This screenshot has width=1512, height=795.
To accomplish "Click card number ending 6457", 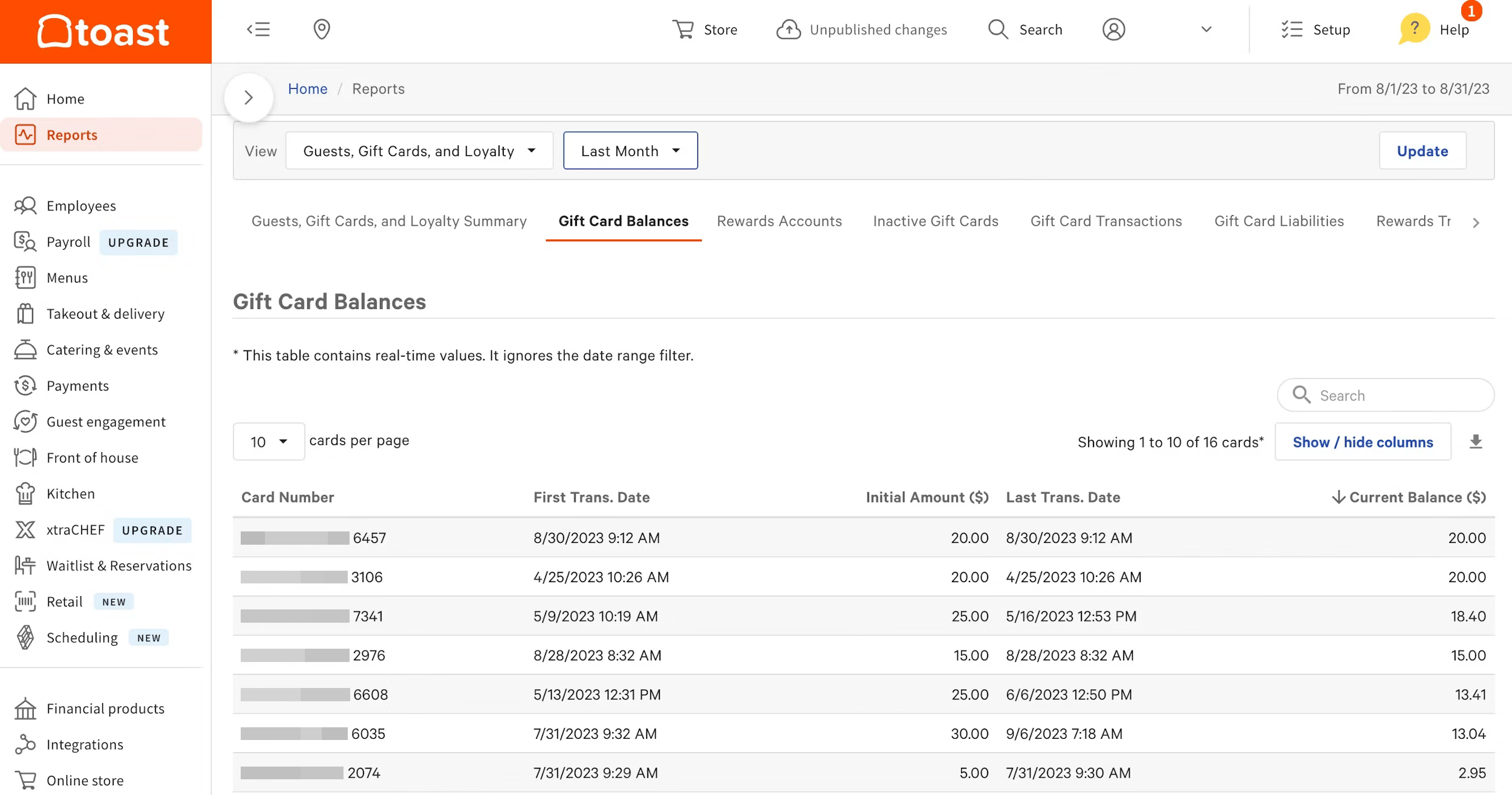I will [x=313, y=537].
